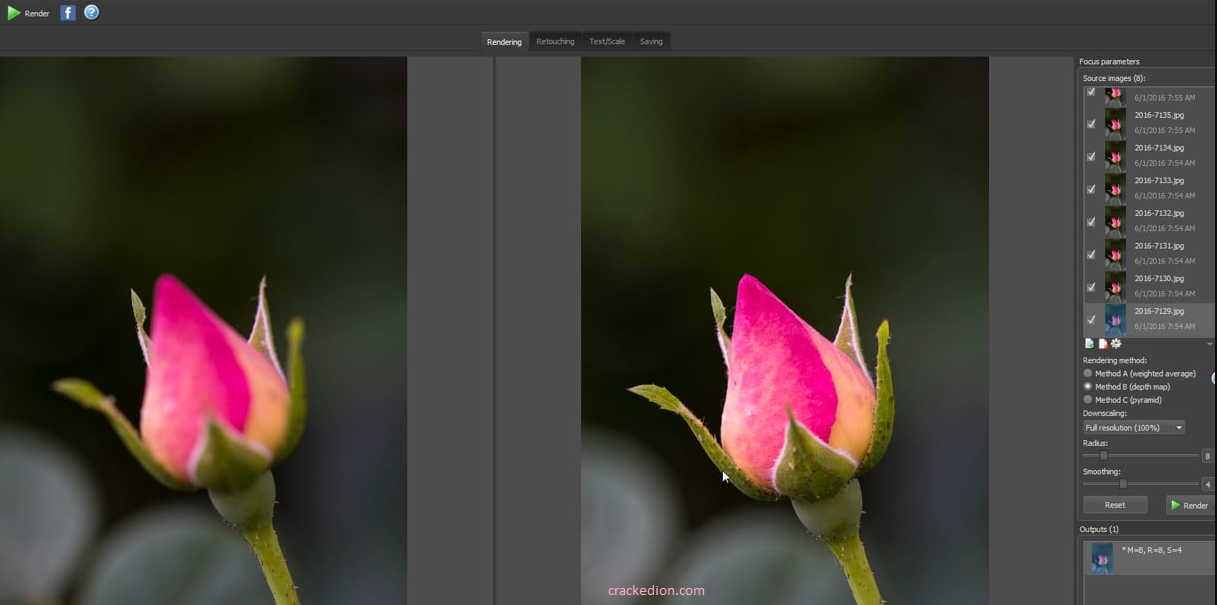The image size is (1217, 605).
Task: Click the green Render play icon in top toolbar
Action: (x=14, y=13)
